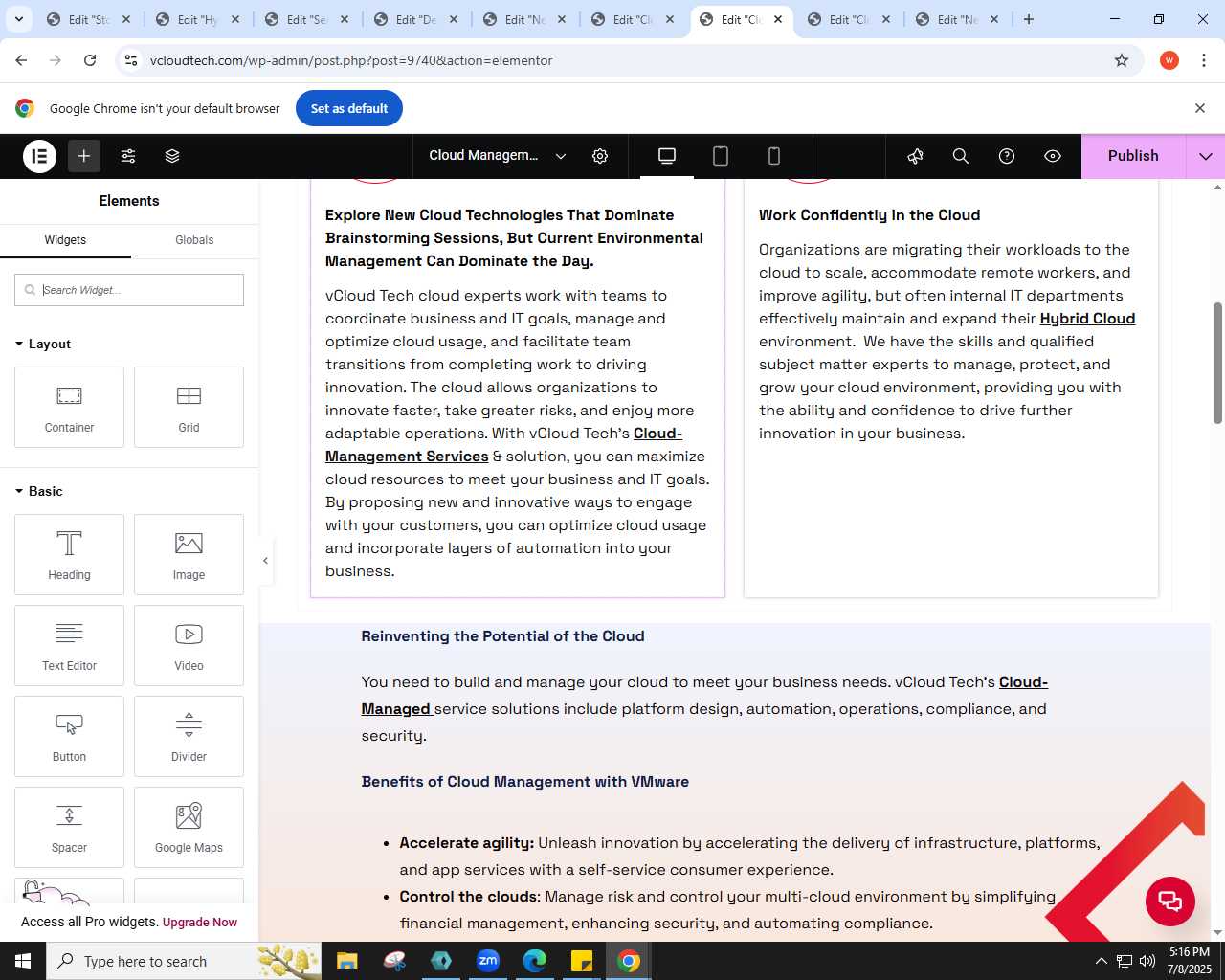This screenshot has width=1225, height=980.
Task: Select the Divider widget
Action: (189, 736)
